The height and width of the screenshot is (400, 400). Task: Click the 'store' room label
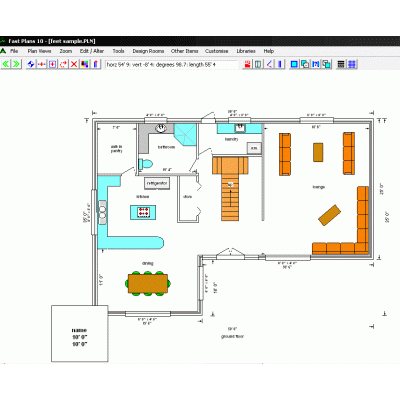(x=188, y=197)
